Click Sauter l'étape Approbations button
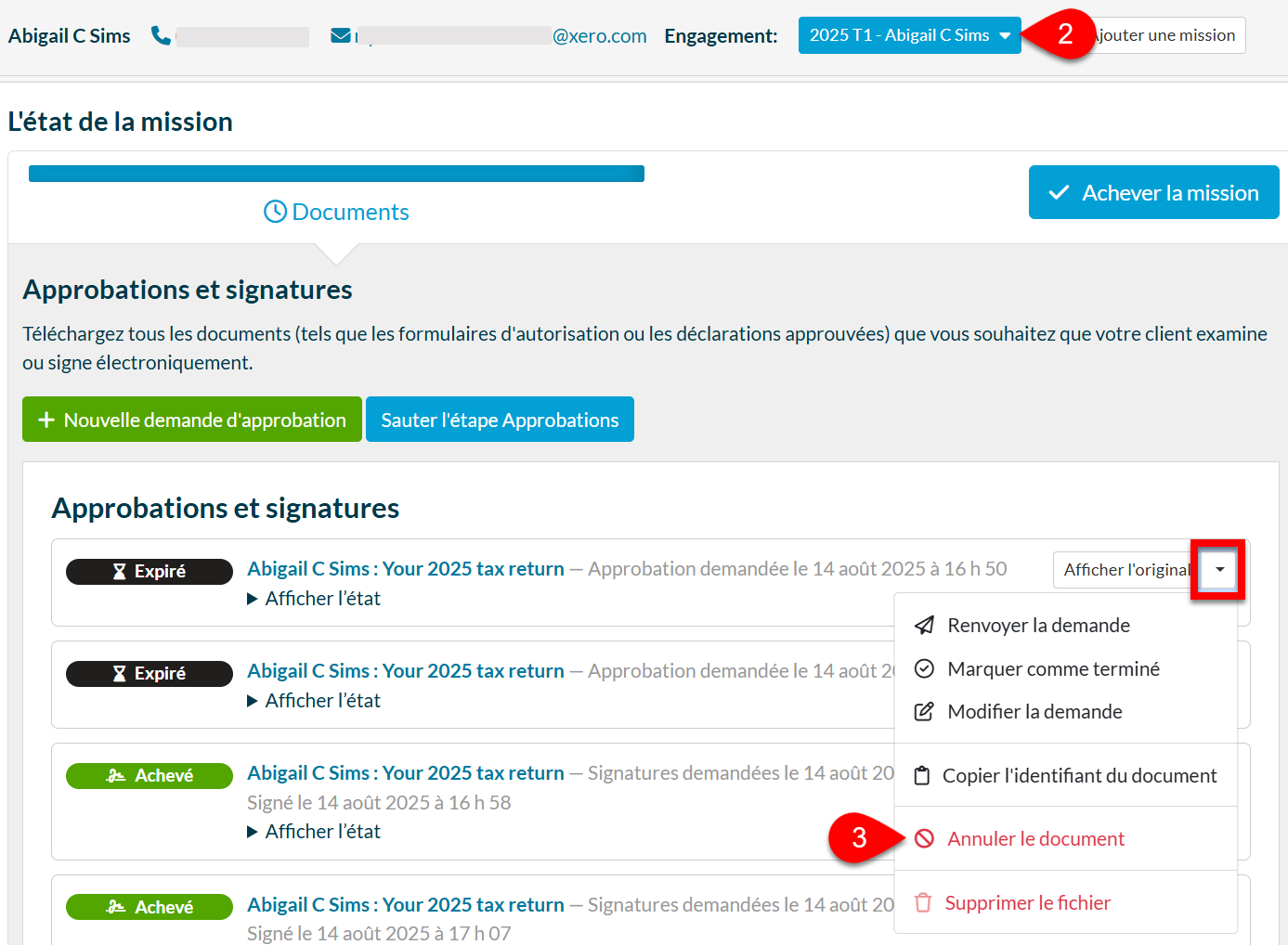Screen dimensions: 1288x945 tap(500, 420)
